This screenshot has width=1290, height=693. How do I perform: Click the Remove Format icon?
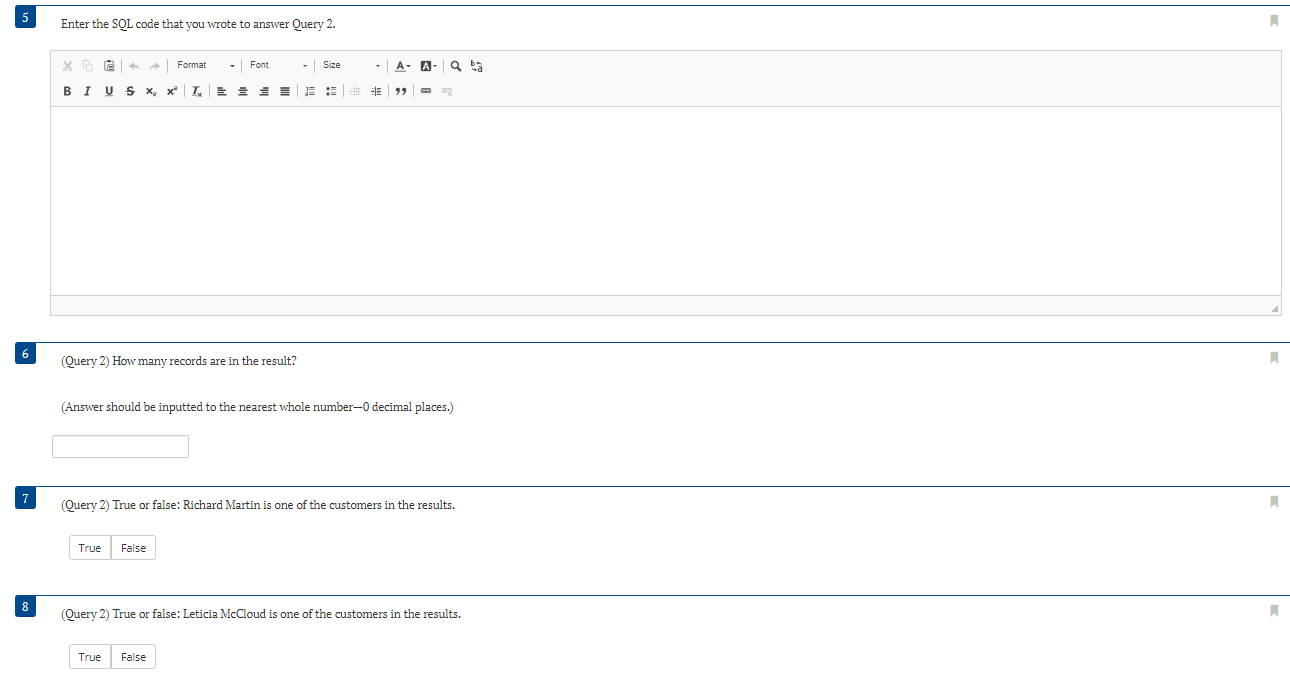(x=197, y=91)
